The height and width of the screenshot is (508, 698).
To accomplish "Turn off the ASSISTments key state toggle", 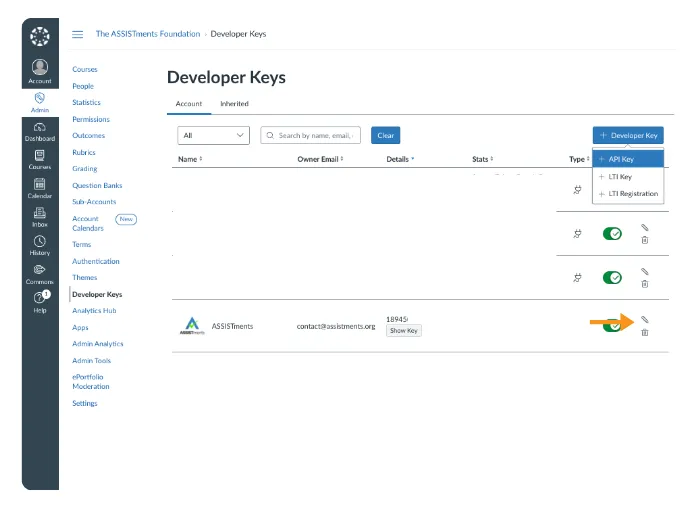I will 612,325.
